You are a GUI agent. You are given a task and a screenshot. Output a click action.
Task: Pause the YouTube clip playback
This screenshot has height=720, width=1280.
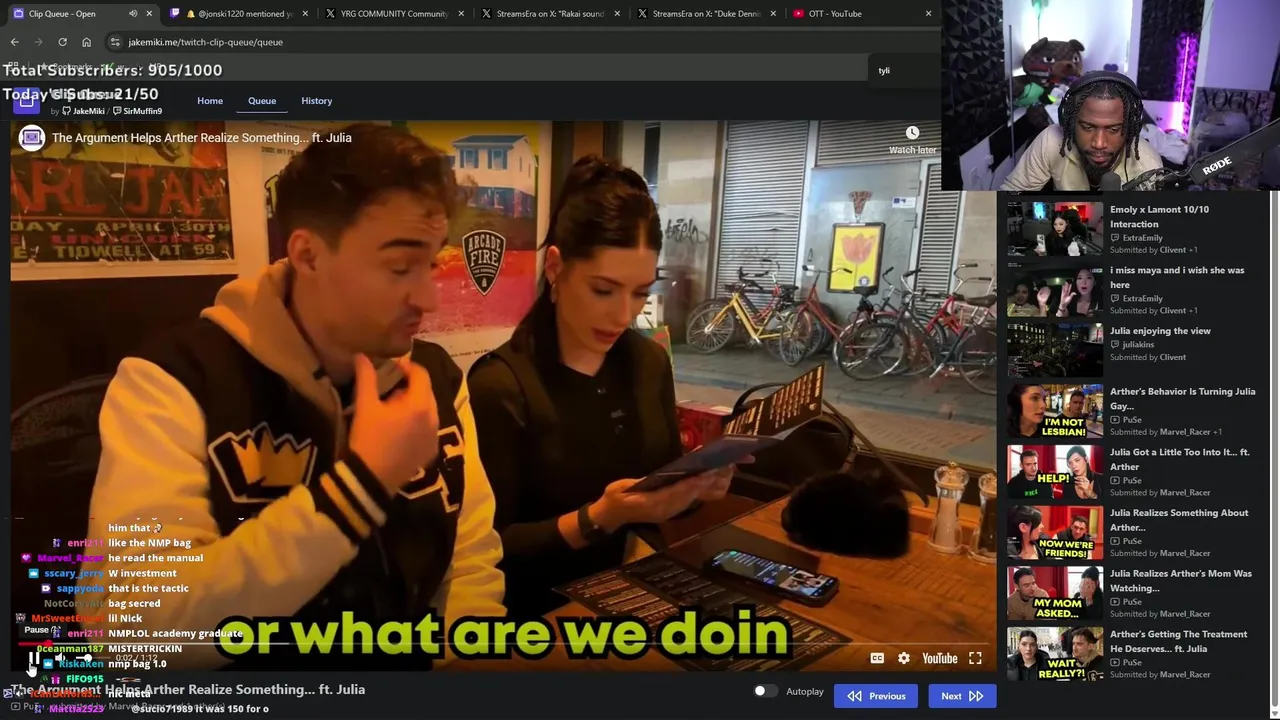pyautogui.click(x=33, y=658)
